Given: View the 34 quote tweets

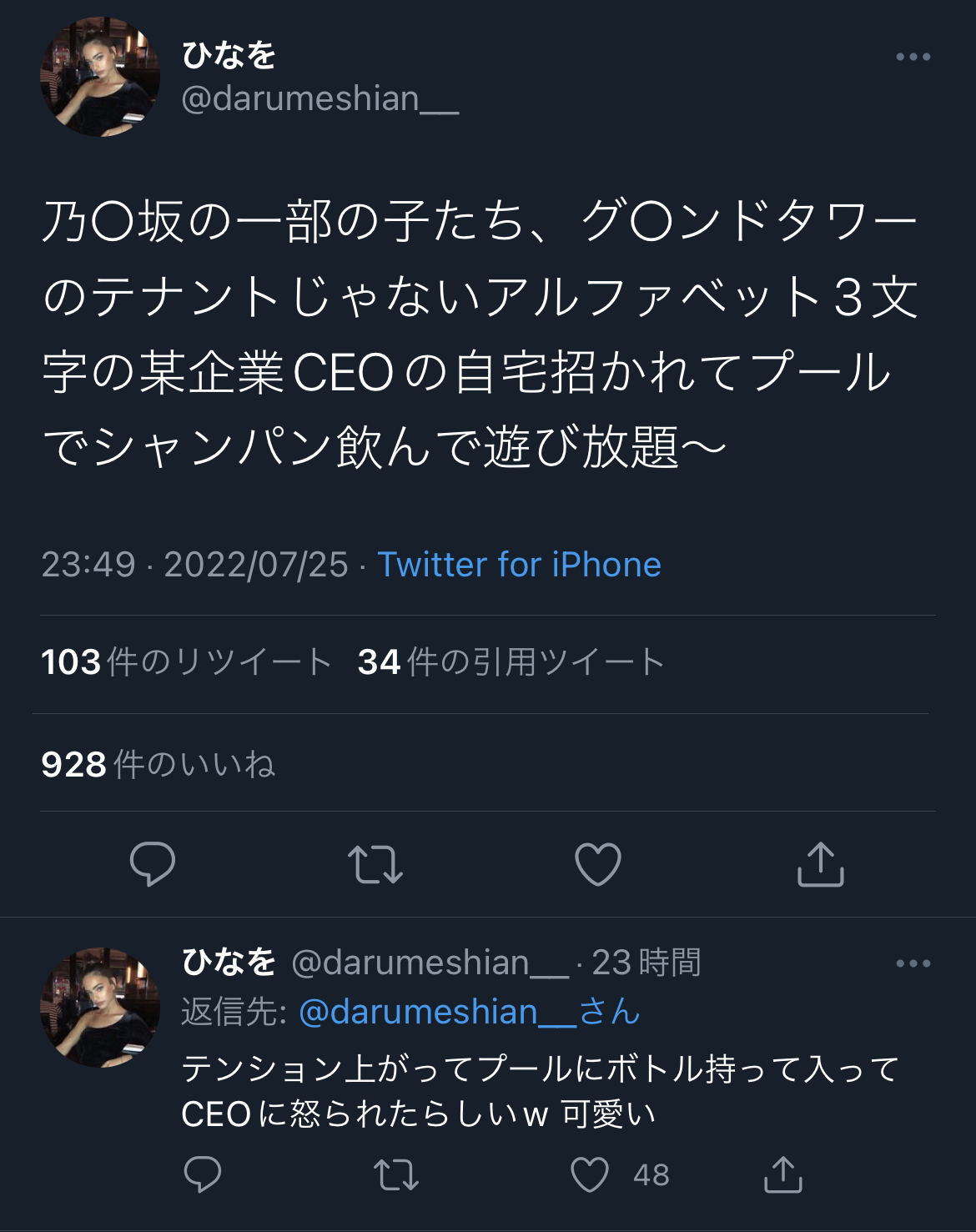Looking at the screenshot, I should pos(511,662).
